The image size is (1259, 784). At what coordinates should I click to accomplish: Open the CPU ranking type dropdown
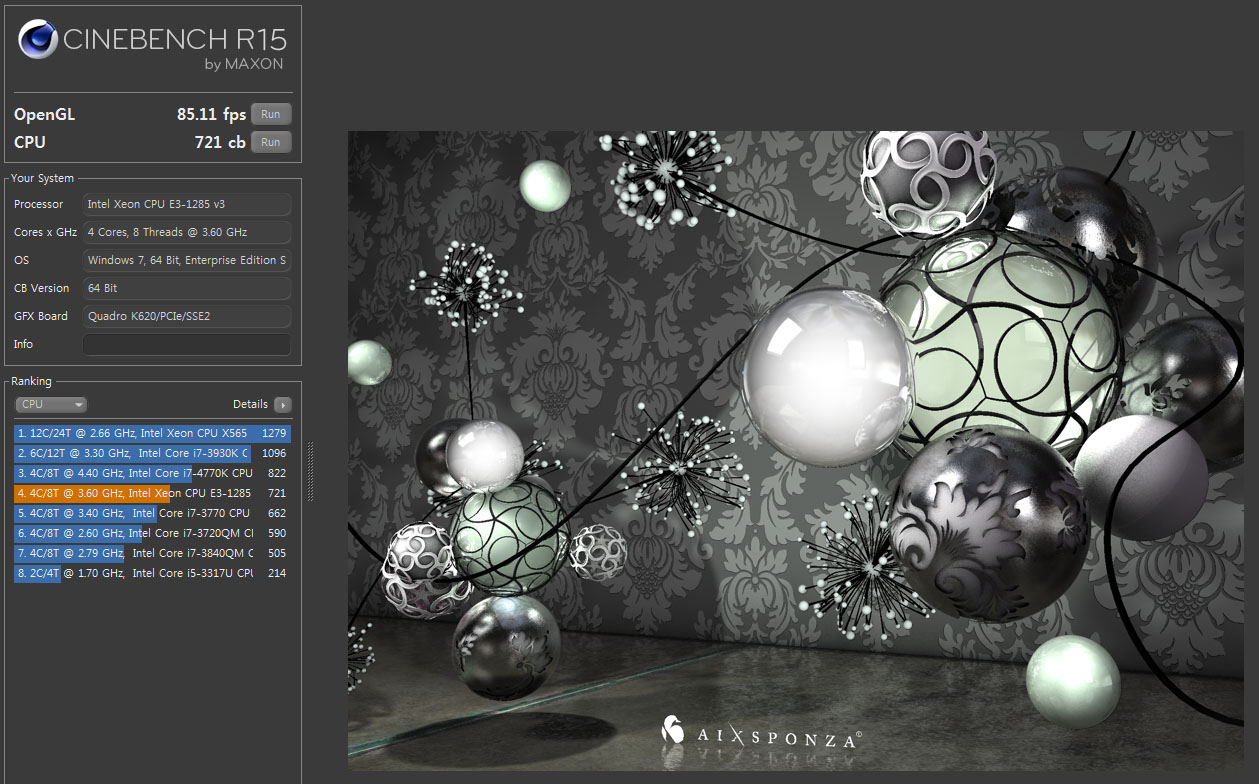(x=51, y=405)
